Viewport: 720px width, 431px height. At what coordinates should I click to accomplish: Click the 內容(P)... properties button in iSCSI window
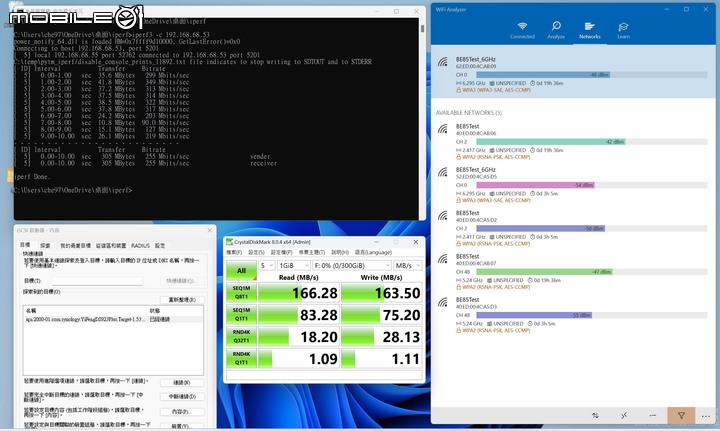(x=182, y=412)
